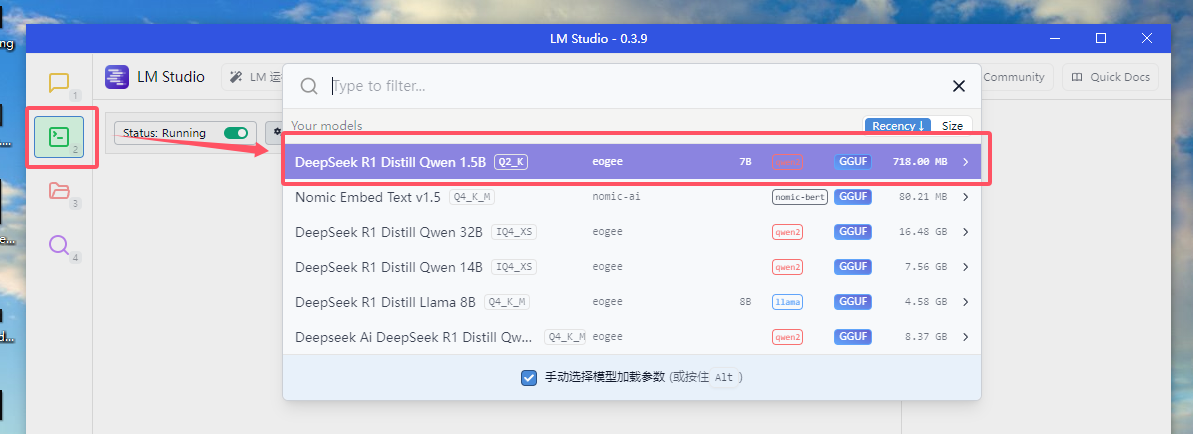Select DeepSeek R1 Distill Qwen 32B

tap(631, 232)
